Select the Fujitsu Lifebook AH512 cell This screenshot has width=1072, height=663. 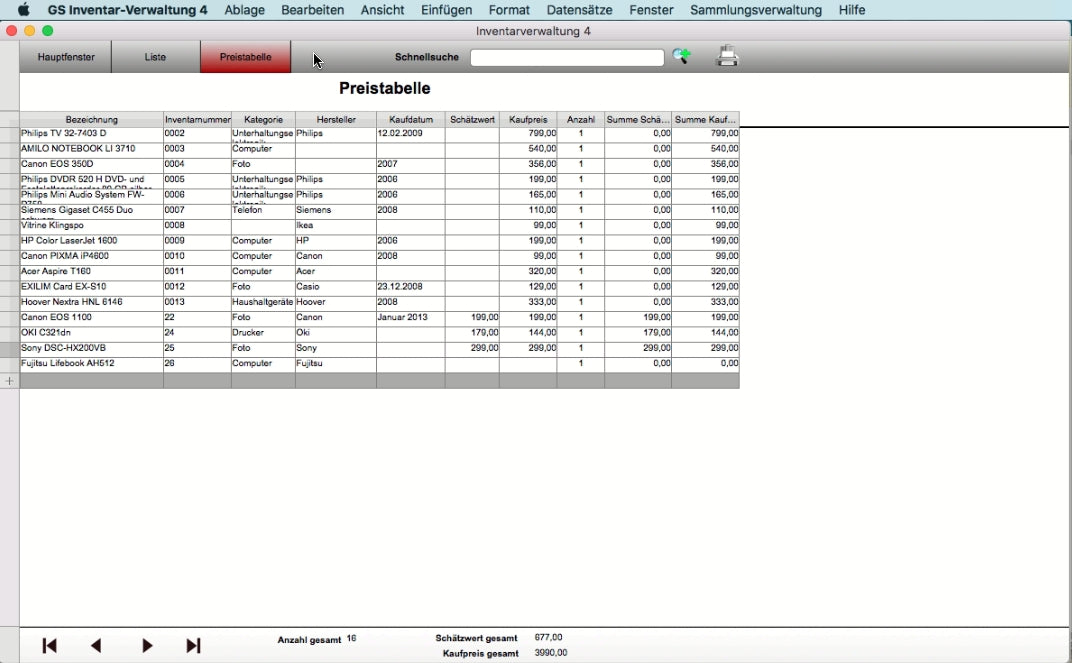pyautogui.click(x=92, y=364)
